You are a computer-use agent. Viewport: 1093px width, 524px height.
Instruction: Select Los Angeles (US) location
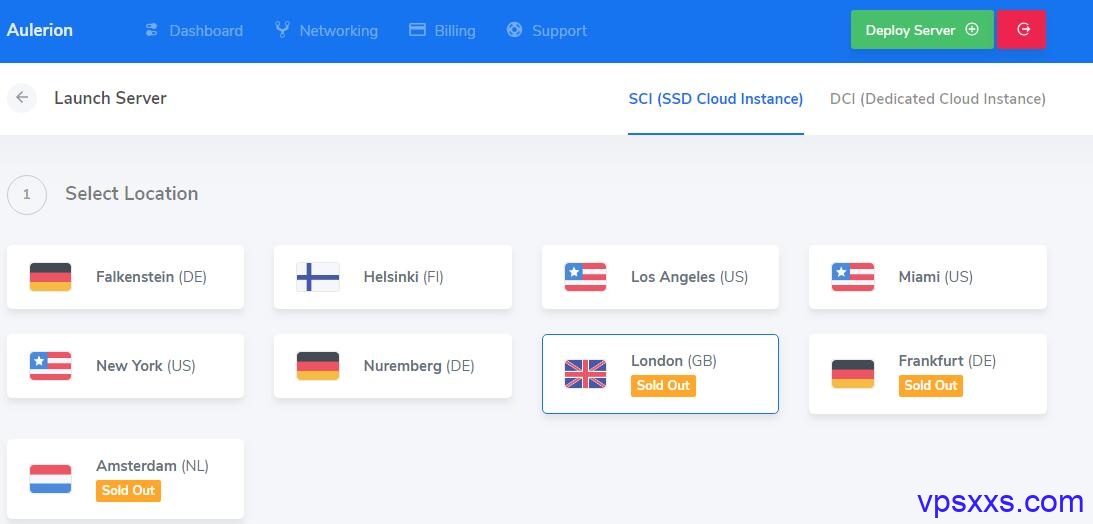[x=660, y=277]
